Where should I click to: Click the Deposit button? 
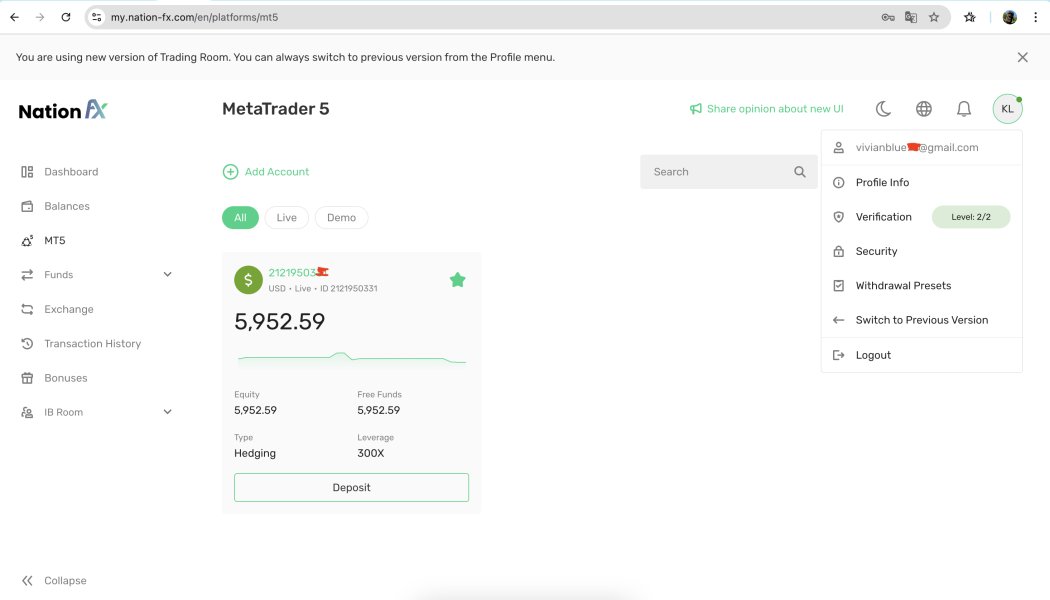coord(352,488)
